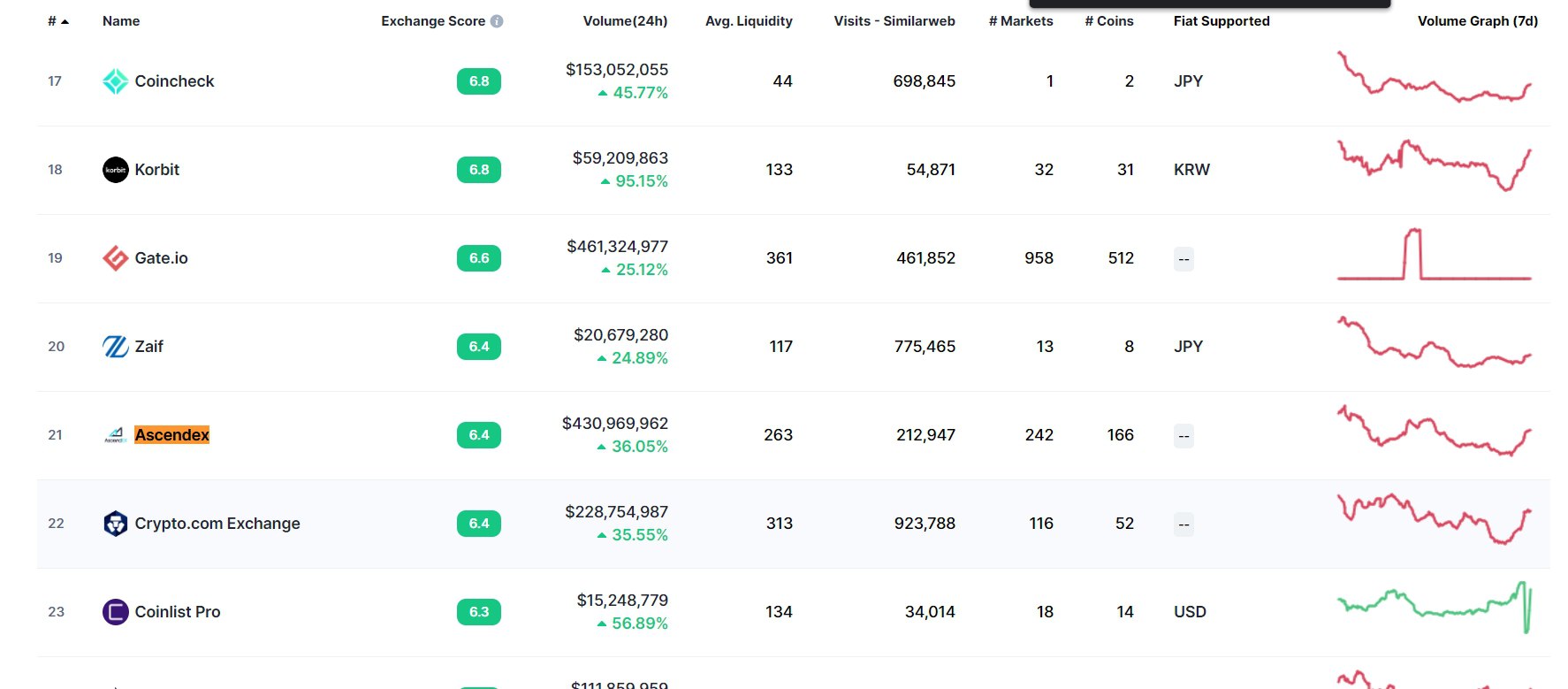The height and width of the screenshot is (689, 1568).
Task: Click the Coincheck logo icon
Action: [x=116, y=81]
